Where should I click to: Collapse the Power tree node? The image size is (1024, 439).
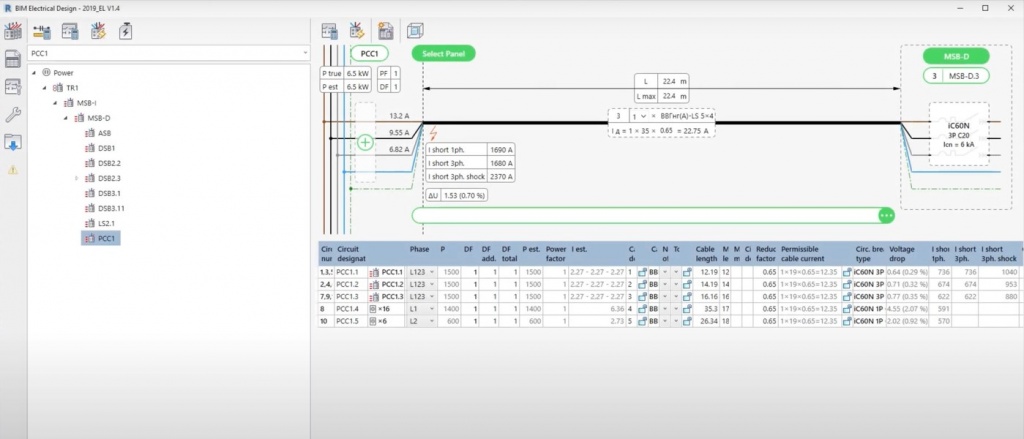pos(33,73)
